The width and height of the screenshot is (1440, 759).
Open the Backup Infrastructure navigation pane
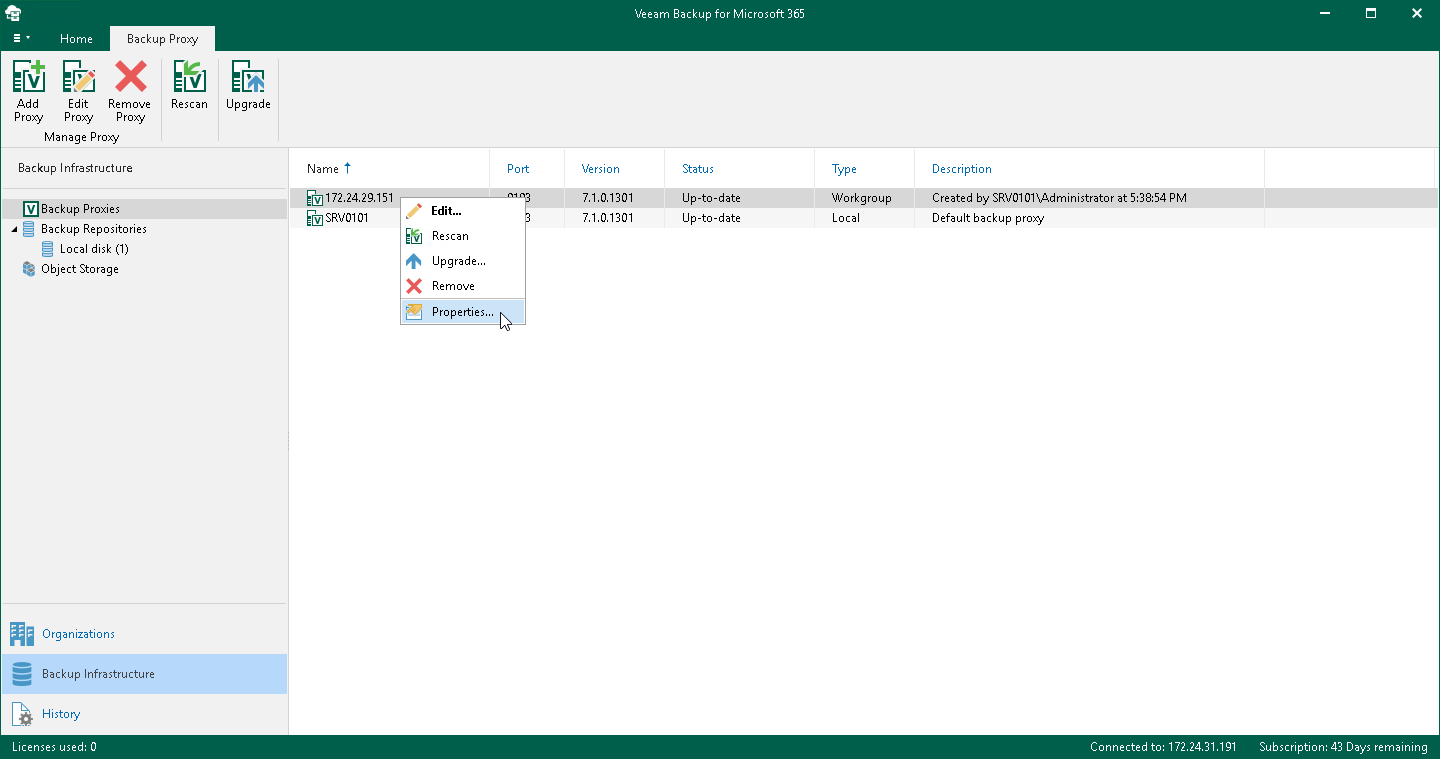[144, 674]
